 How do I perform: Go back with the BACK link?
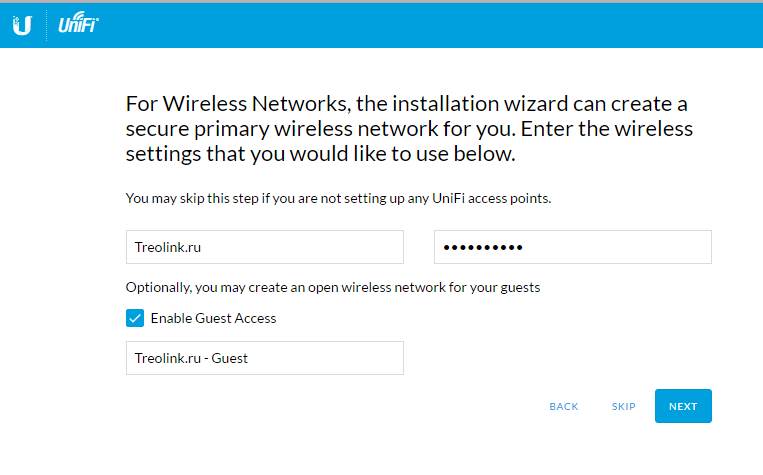(x=563, y=406)
